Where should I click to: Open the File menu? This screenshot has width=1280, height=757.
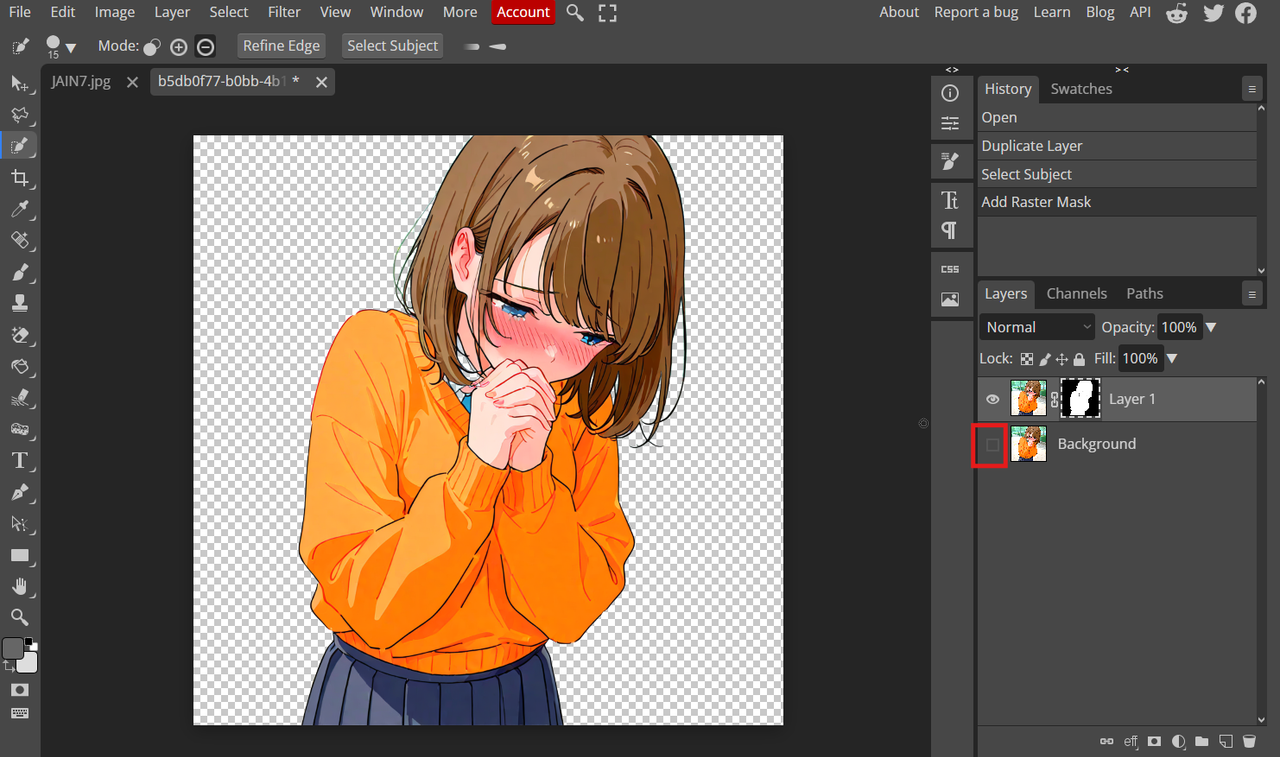click(20, 12)
